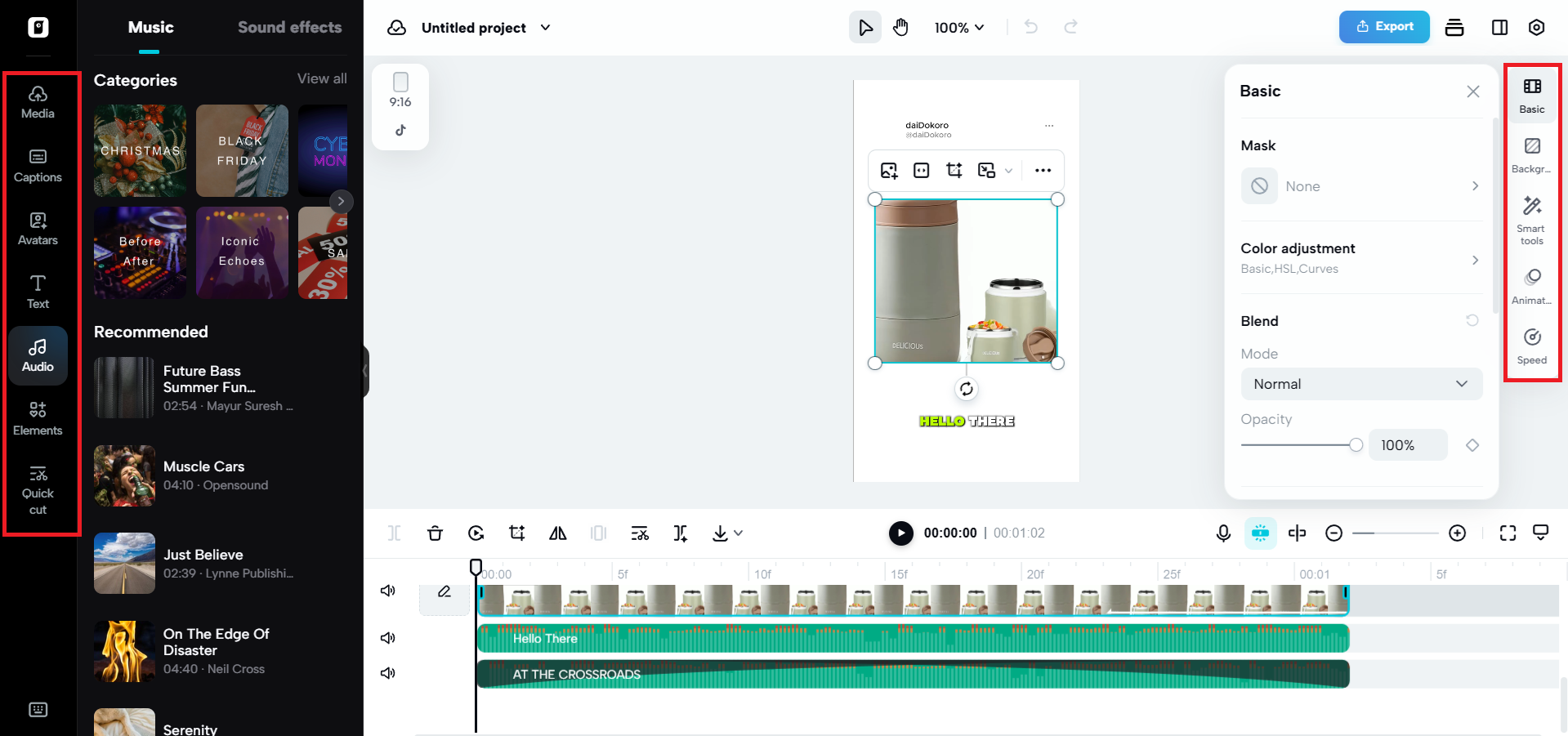
Task: Zoom in the timeline
Action: coord(1457,533)
